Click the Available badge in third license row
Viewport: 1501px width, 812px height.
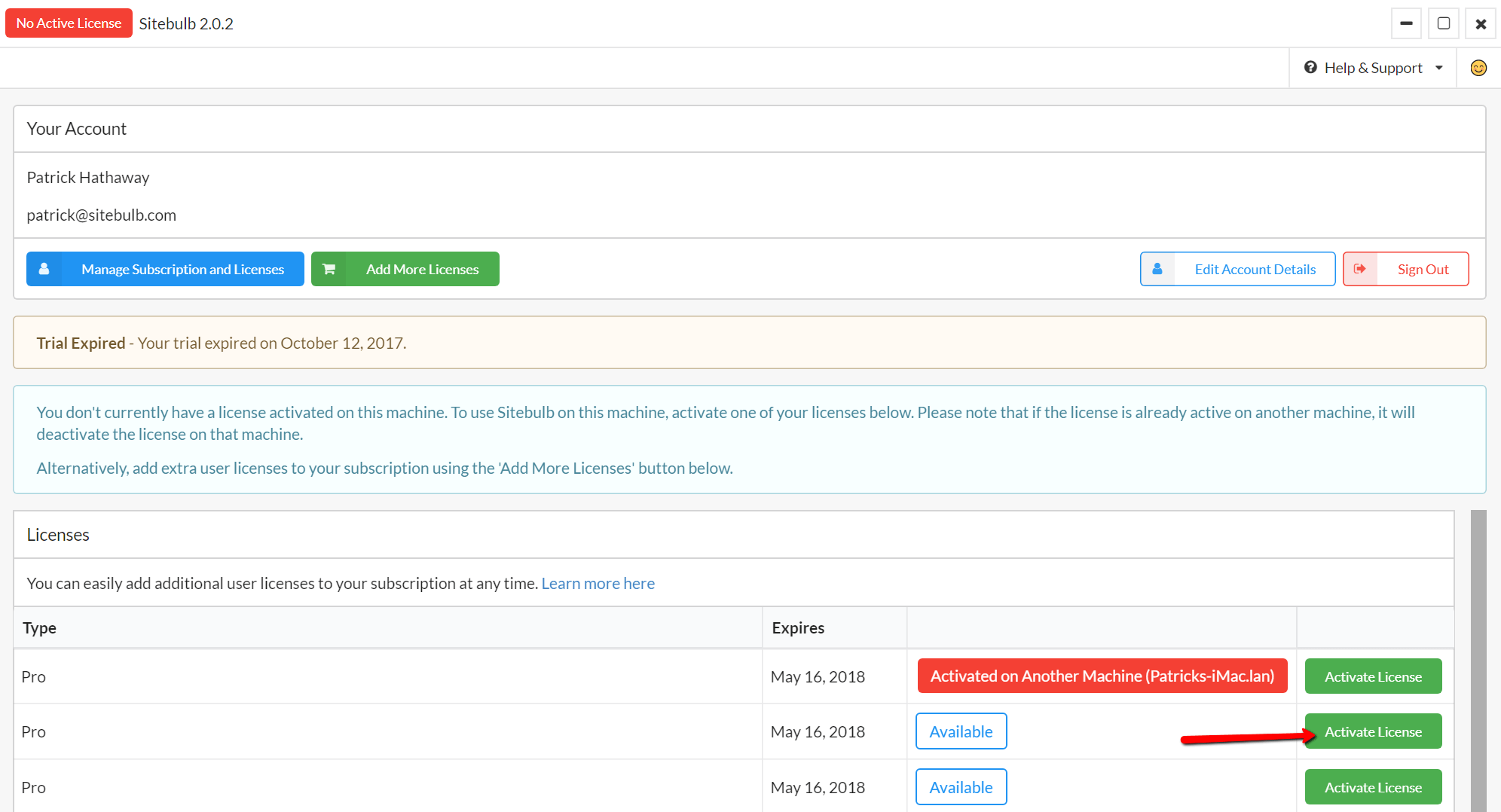pos(961,787)
